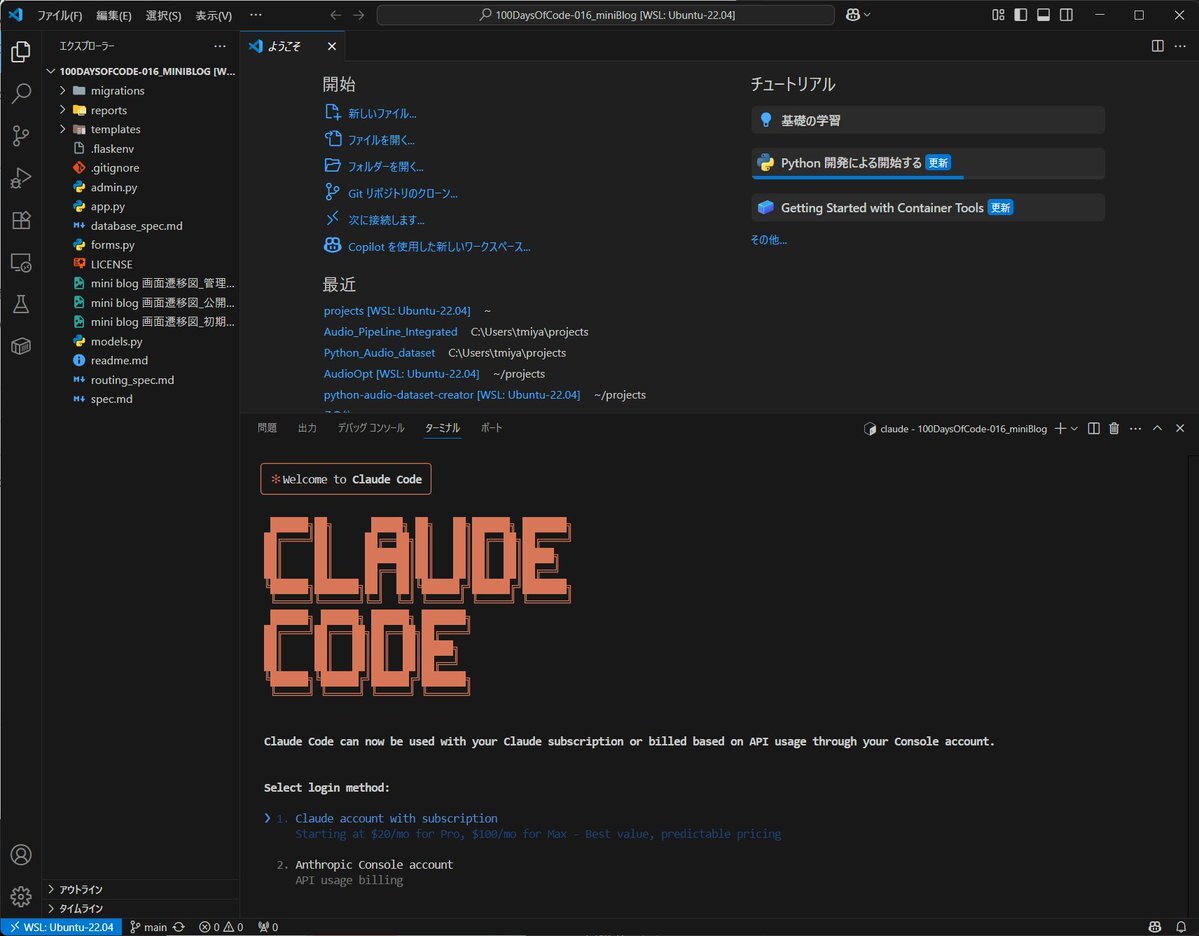Open the editor more actions ellipsis

click(x=1180, y=46)
